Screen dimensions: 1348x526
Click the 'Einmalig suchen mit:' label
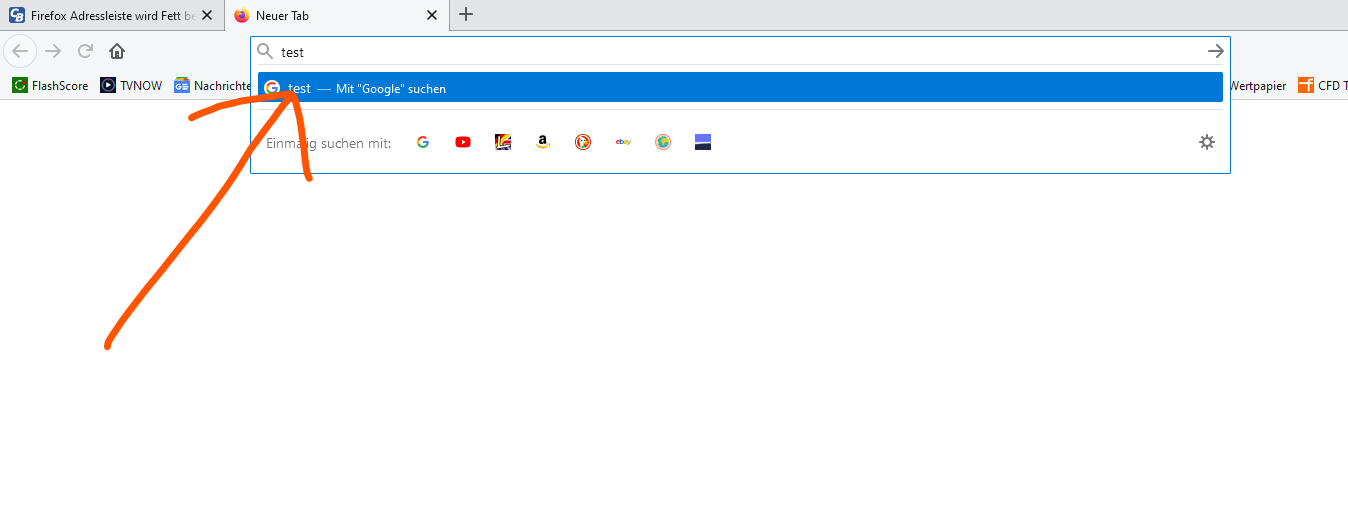point(328,143)
